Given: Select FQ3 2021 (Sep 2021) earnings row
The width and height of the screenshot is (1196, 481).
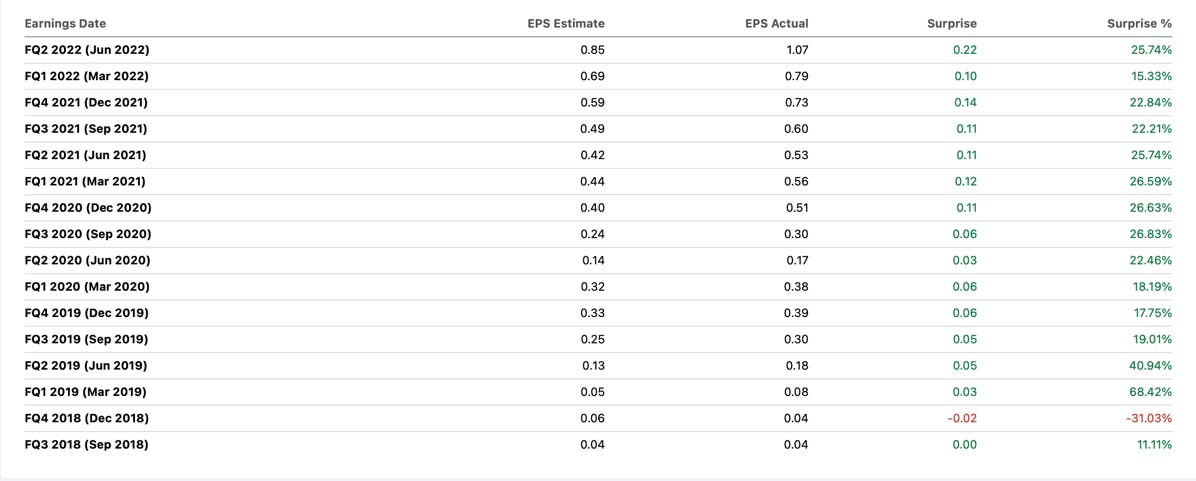Looking at the screenshot, I should (598, 129).
